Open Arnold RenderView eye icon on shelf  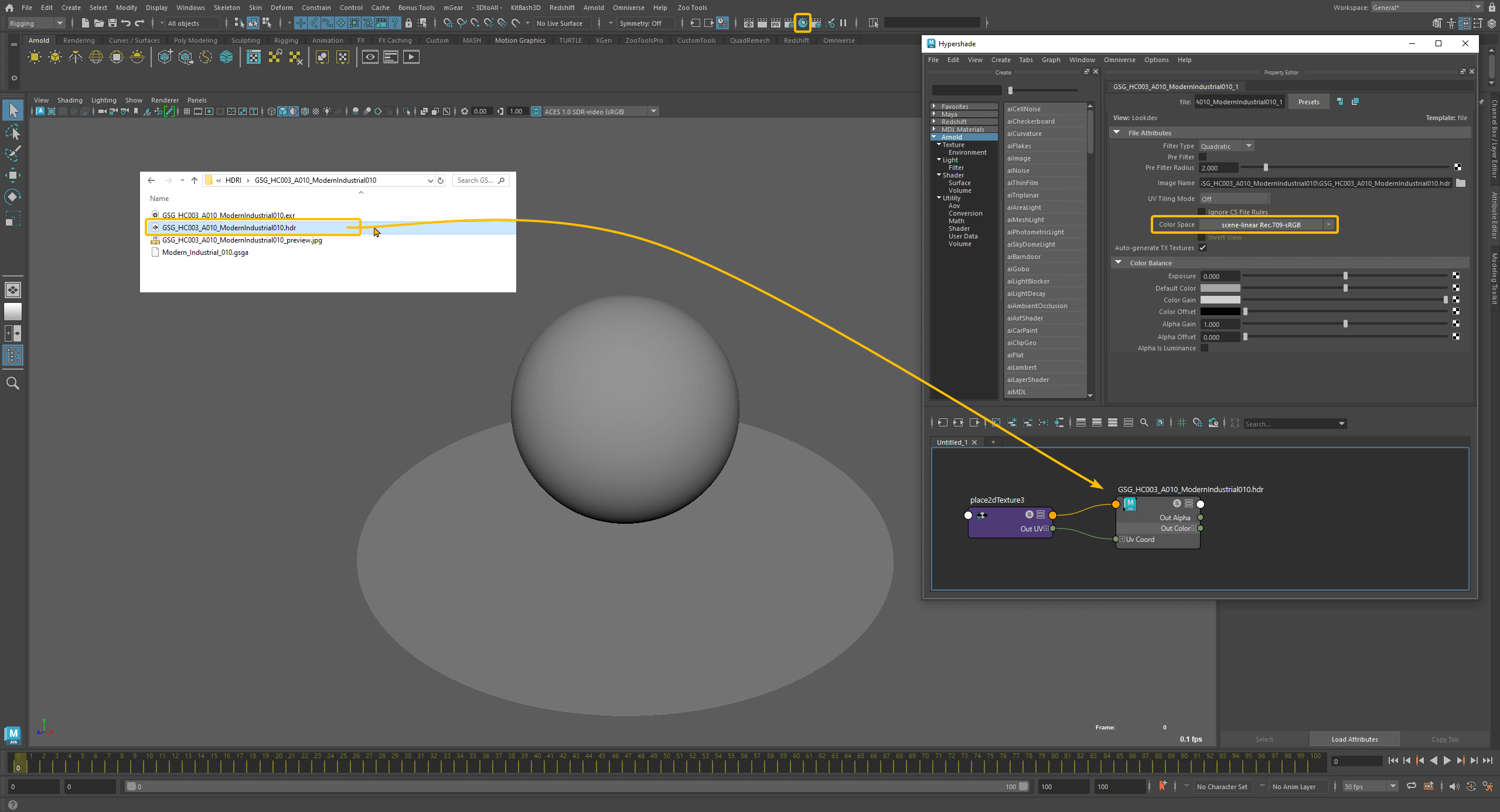coord(370,57)
